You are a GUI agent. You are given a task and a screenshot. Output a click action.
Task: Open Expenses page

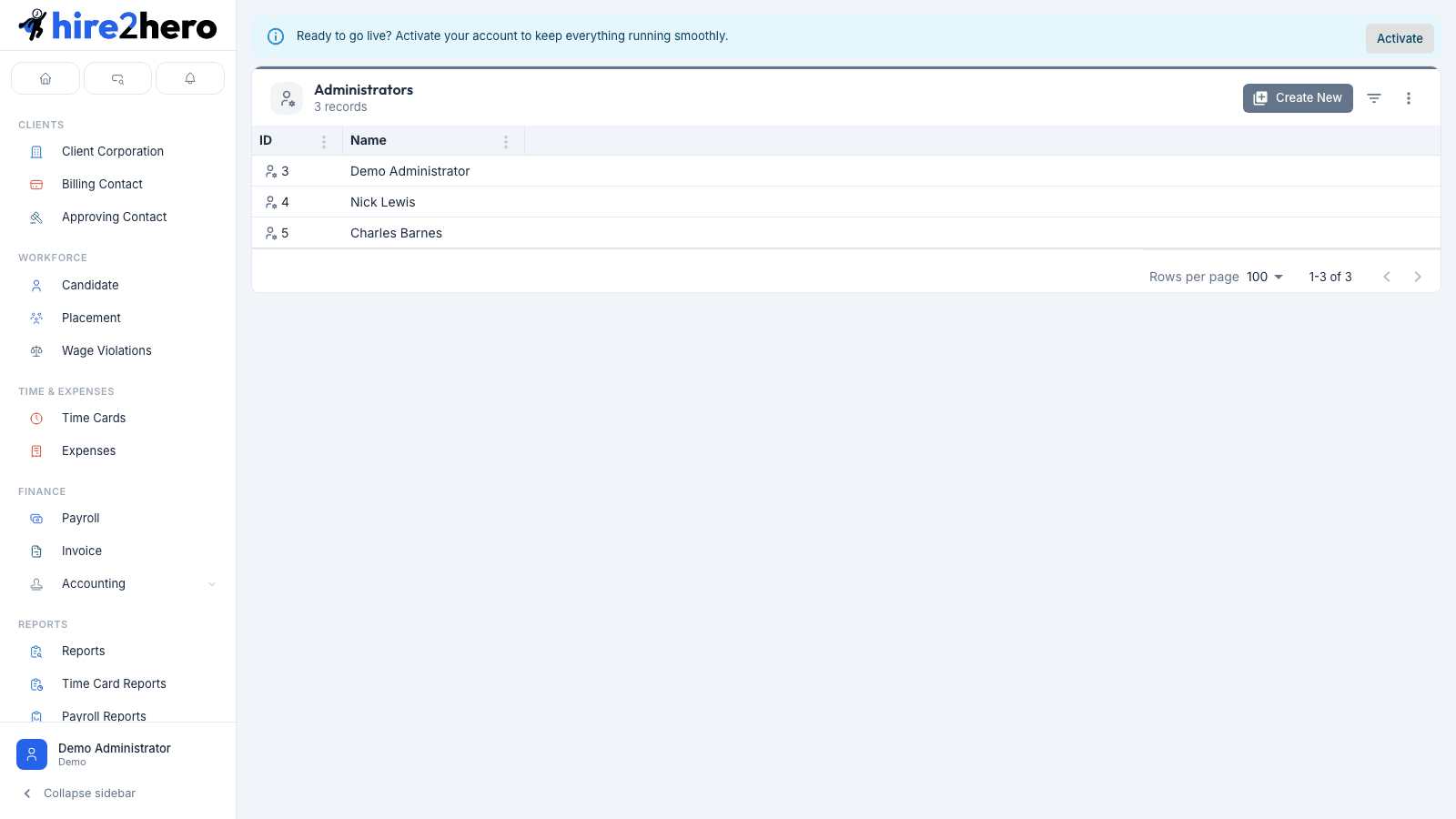click(x=89, y=451)
